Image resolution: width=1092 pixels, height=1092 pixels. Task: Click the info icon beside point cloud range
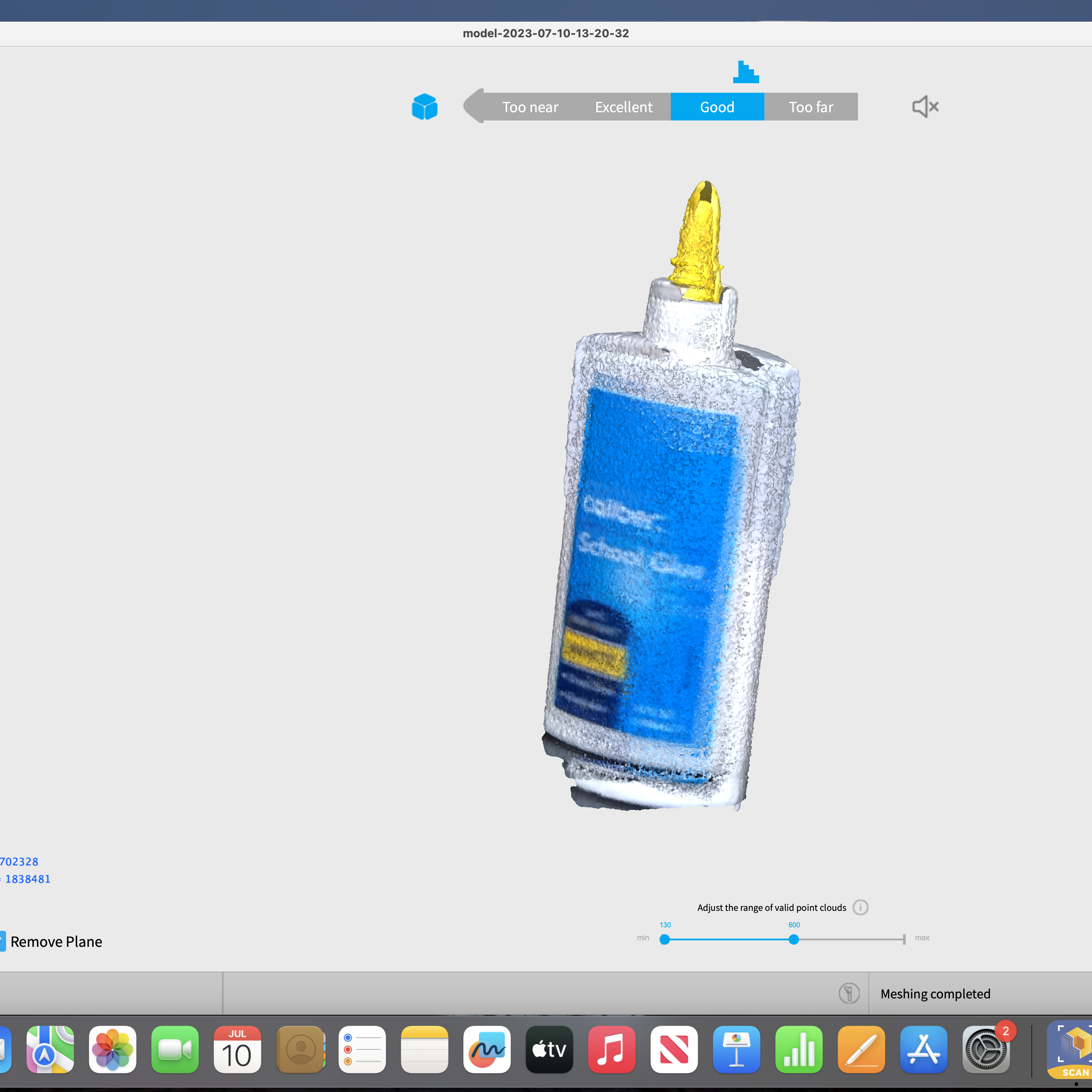pos(860,907)
